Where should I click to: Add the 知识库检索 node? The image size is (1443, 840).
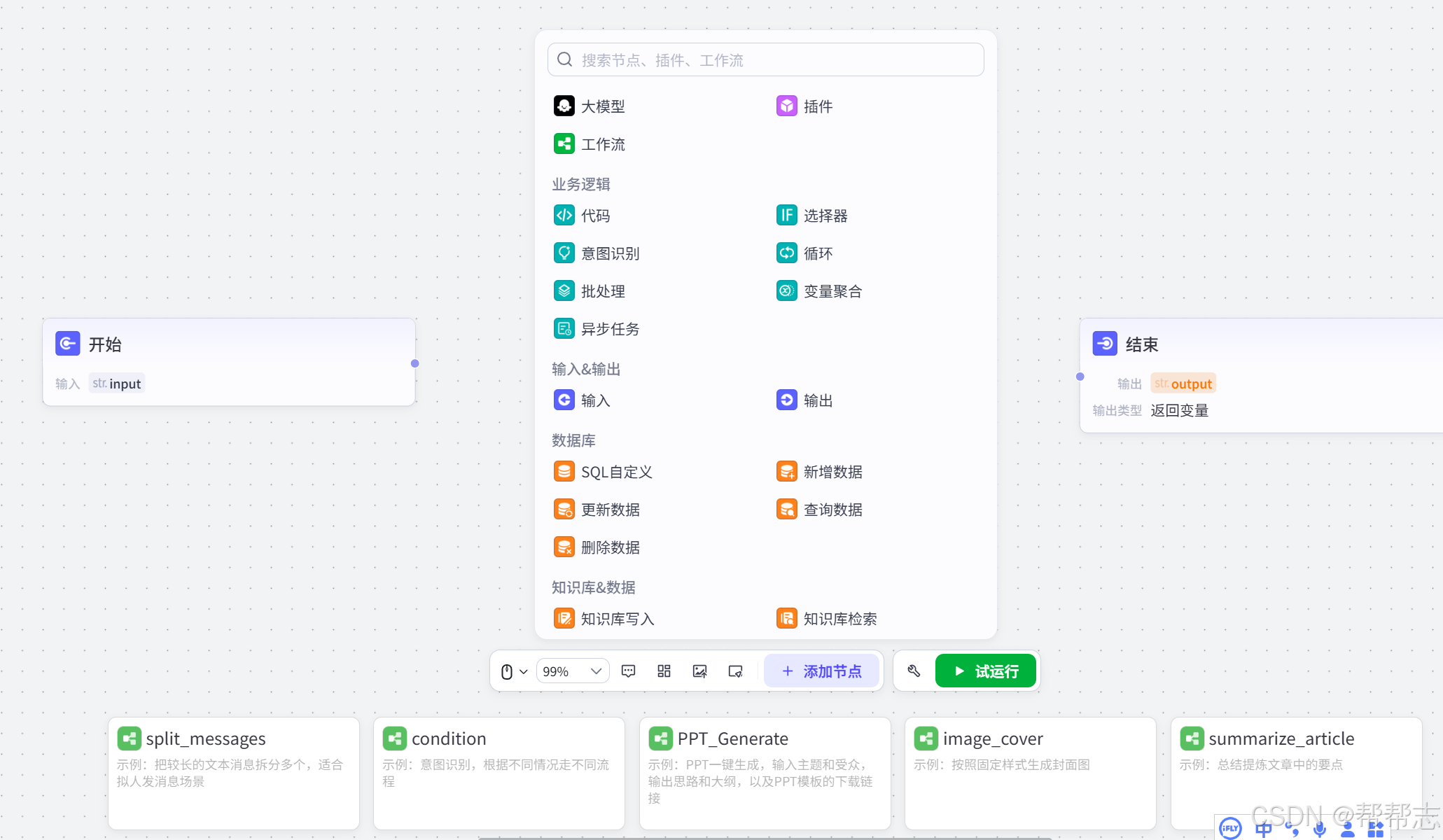[827, 618]
